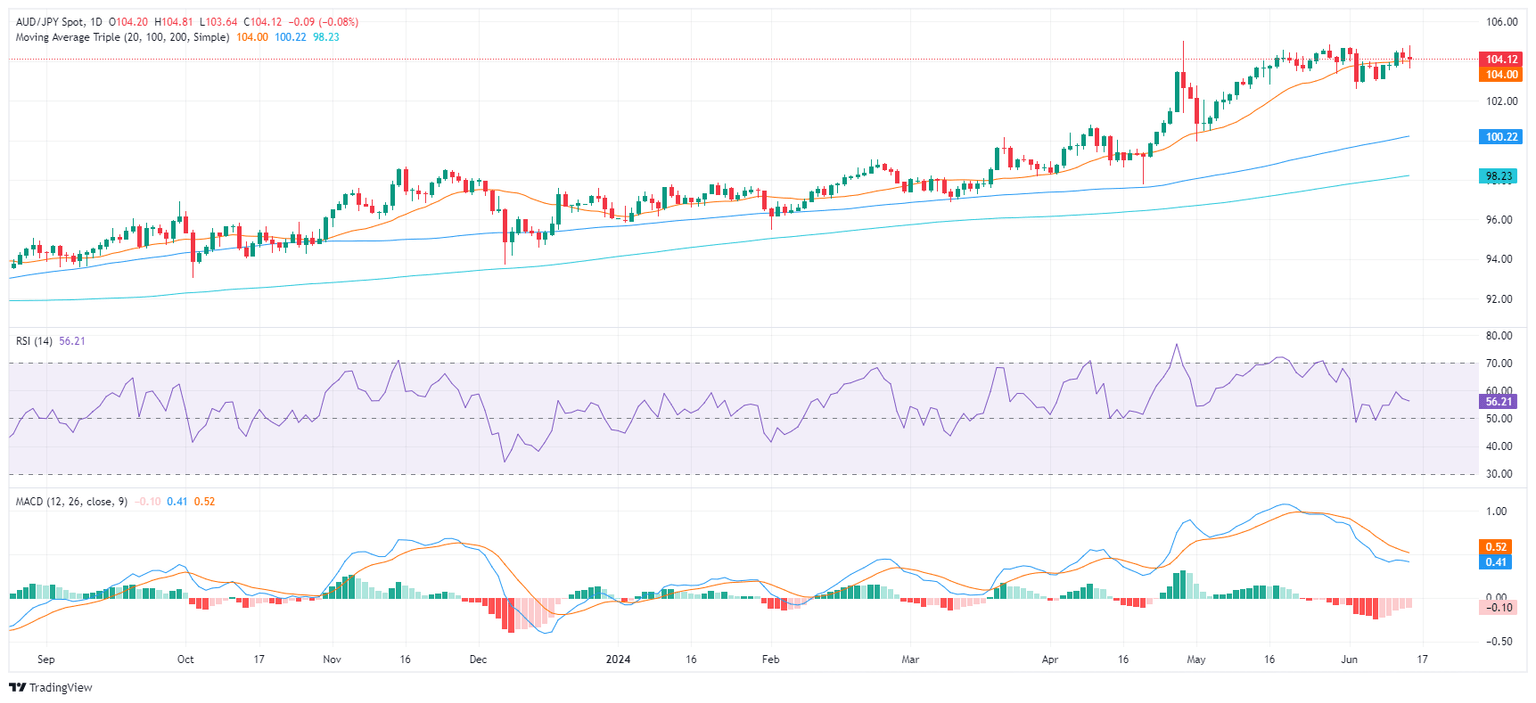
Task: Click the Nov date label
Action: [x=333, y=661]
